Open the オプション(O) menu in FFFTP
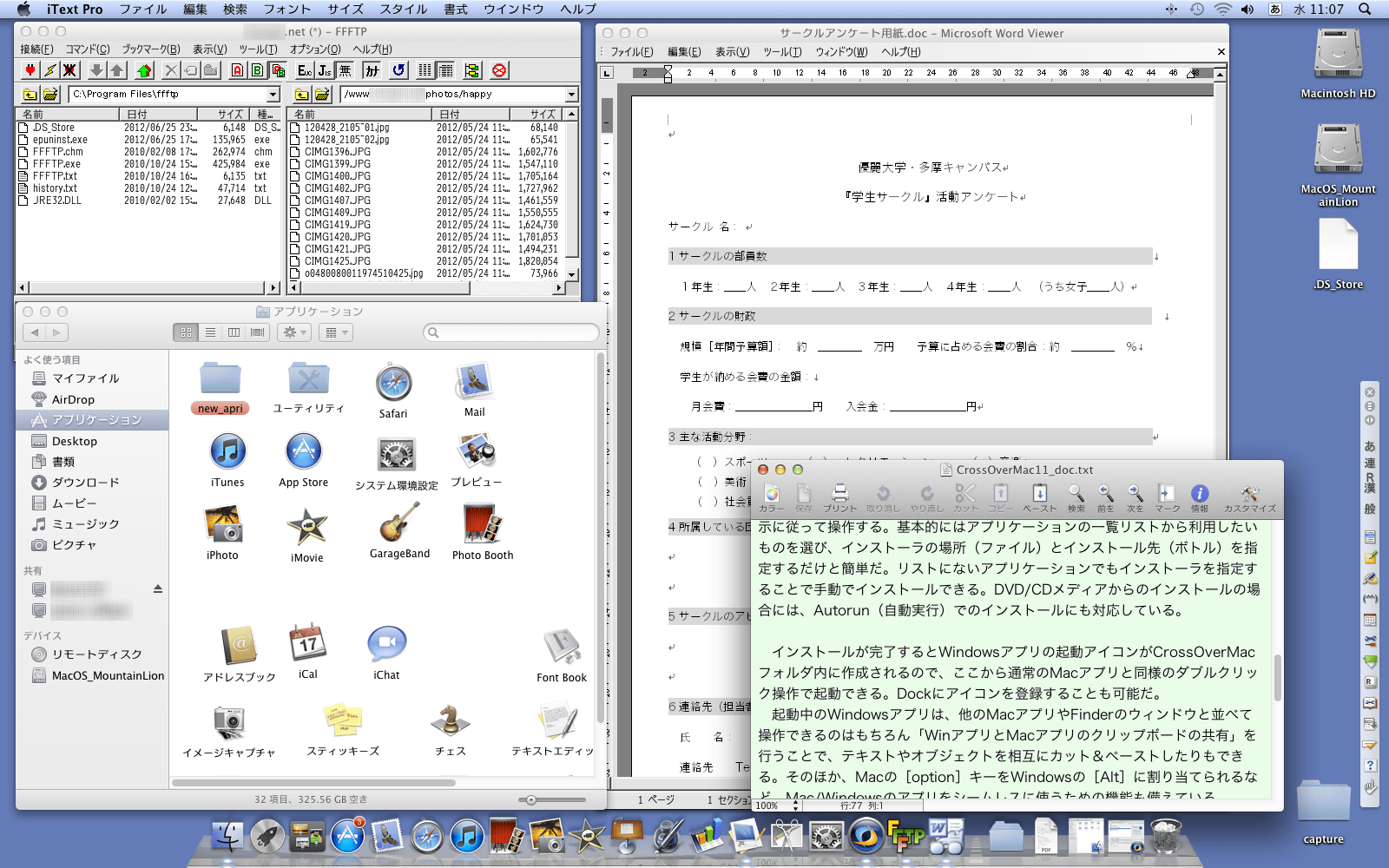The width and height of the screenshot is (1389, 868). tap(315, 49)
